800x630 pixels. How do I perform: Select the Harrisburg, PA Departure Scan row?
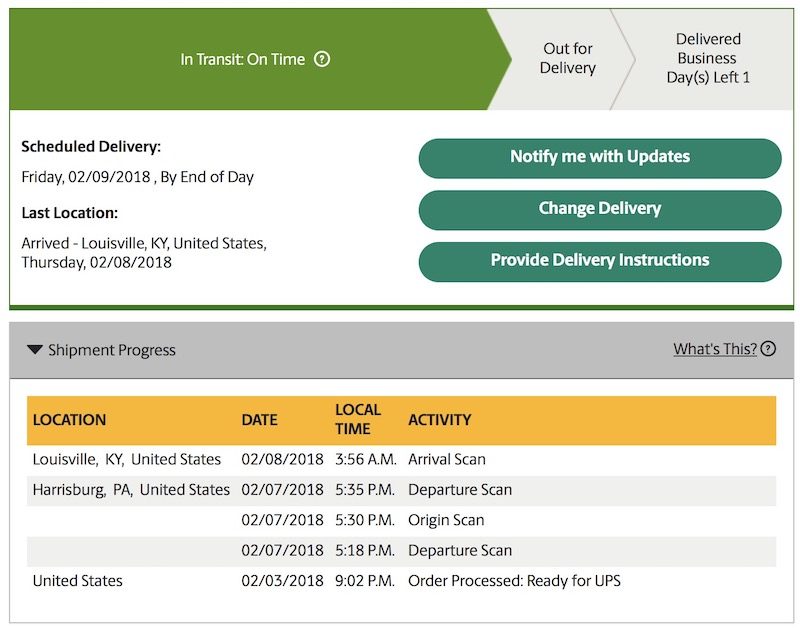click(x=400, y=490)
